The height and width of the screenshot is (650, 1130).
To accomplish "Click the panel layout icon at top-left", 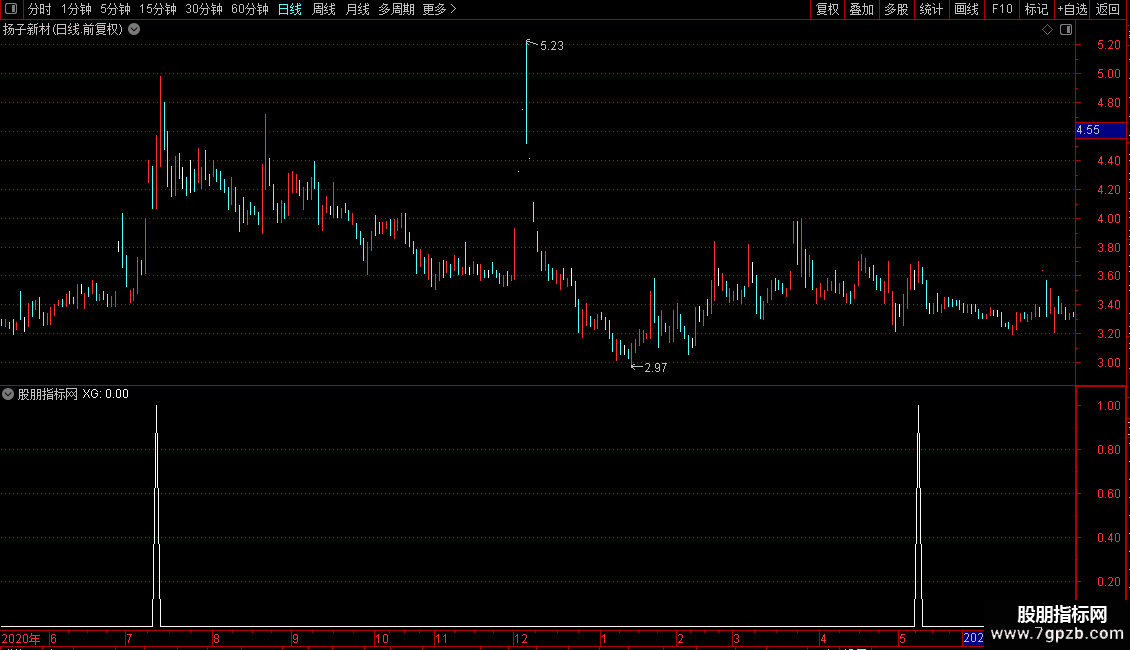I will (11, 9).
